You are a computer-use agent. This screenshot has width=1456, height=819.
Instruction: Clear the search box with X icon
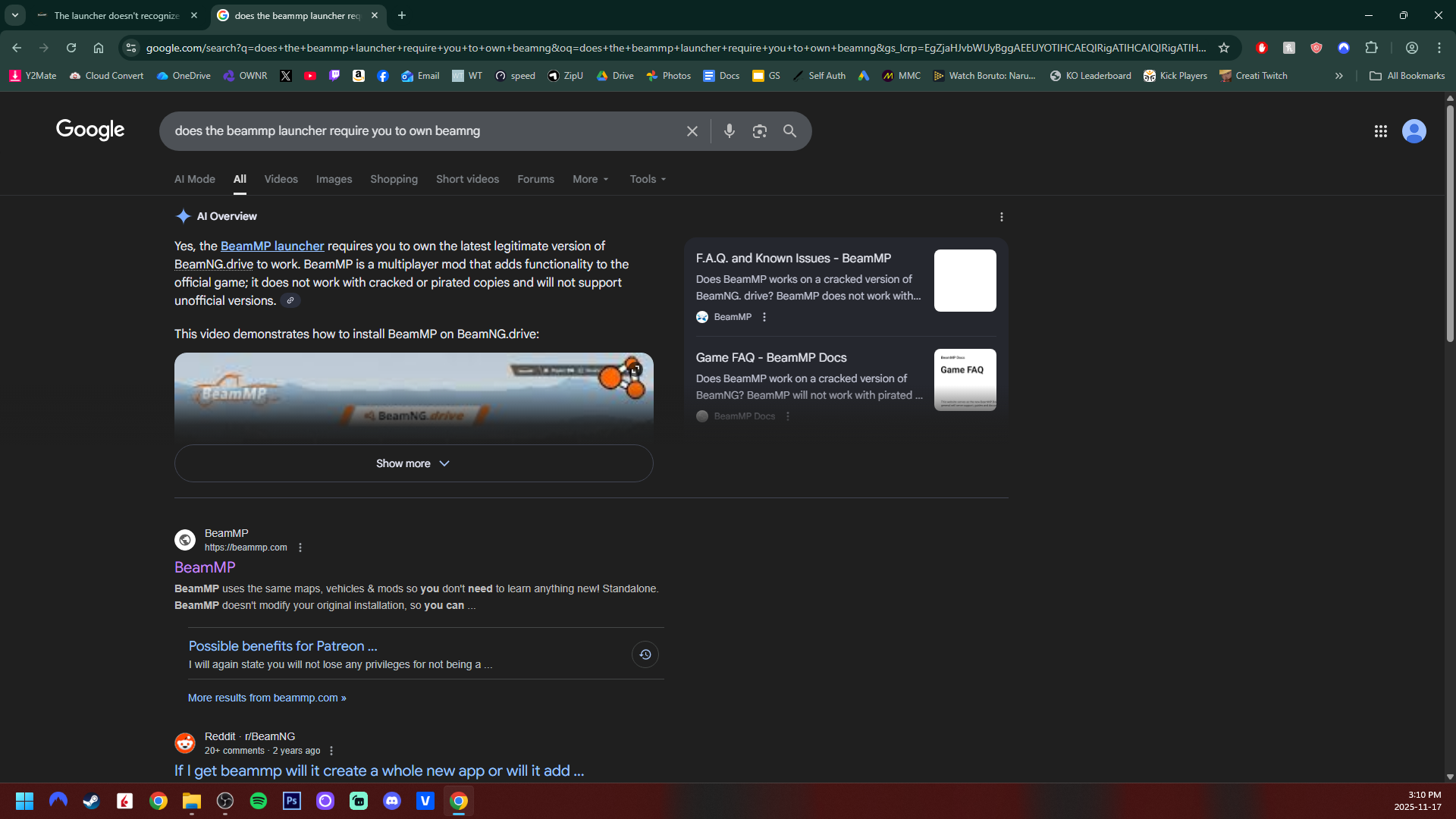coord(692,131)
